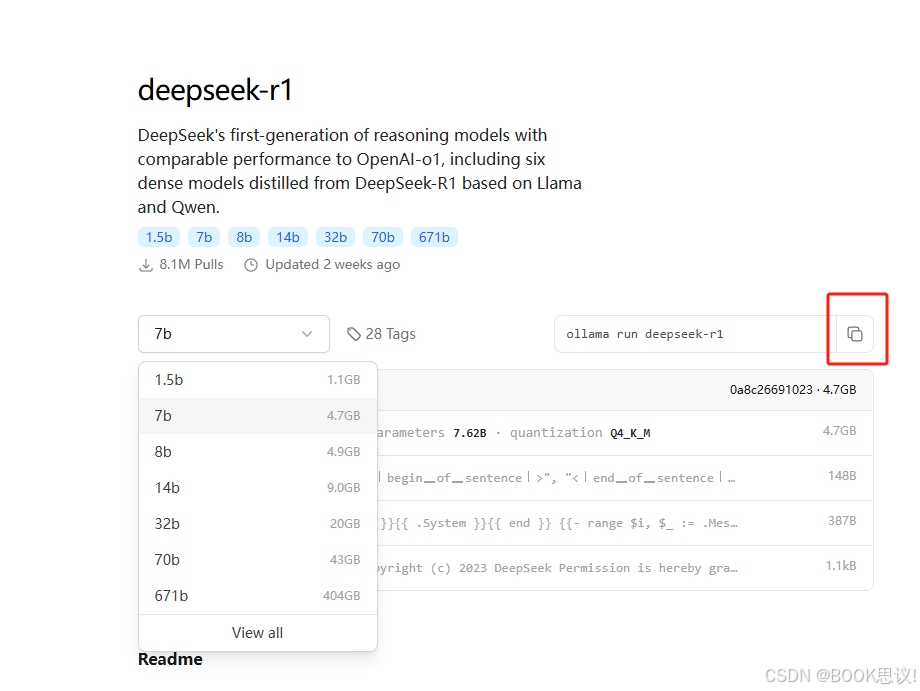Copy the ollama run command

[854, 334]
